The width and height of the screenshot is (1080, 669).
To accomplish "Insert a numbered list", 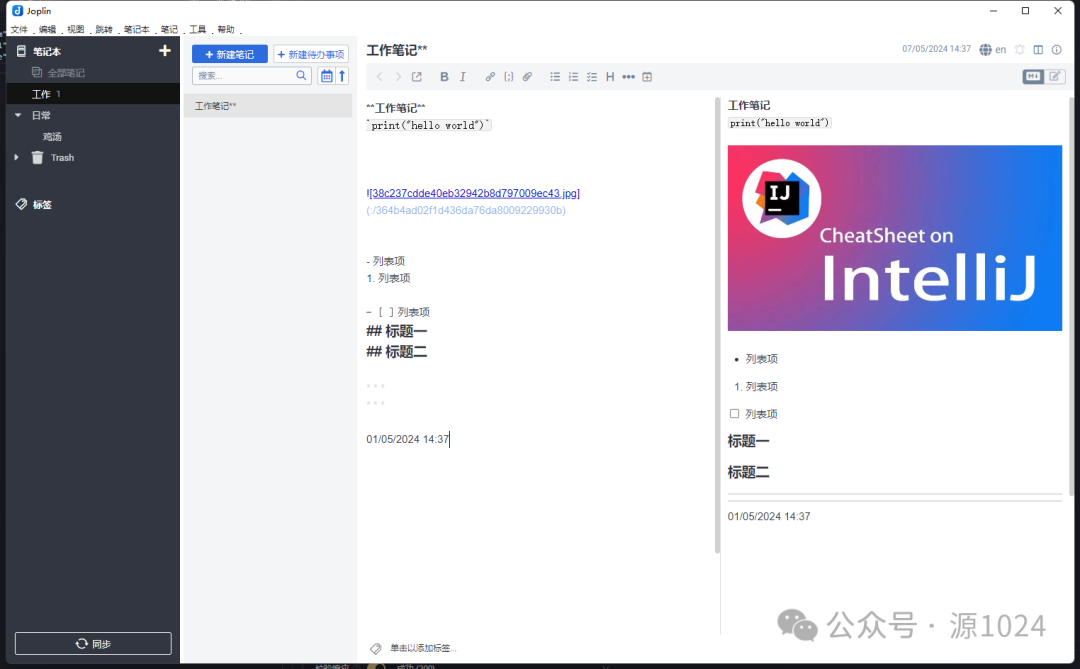I will 573,76.
